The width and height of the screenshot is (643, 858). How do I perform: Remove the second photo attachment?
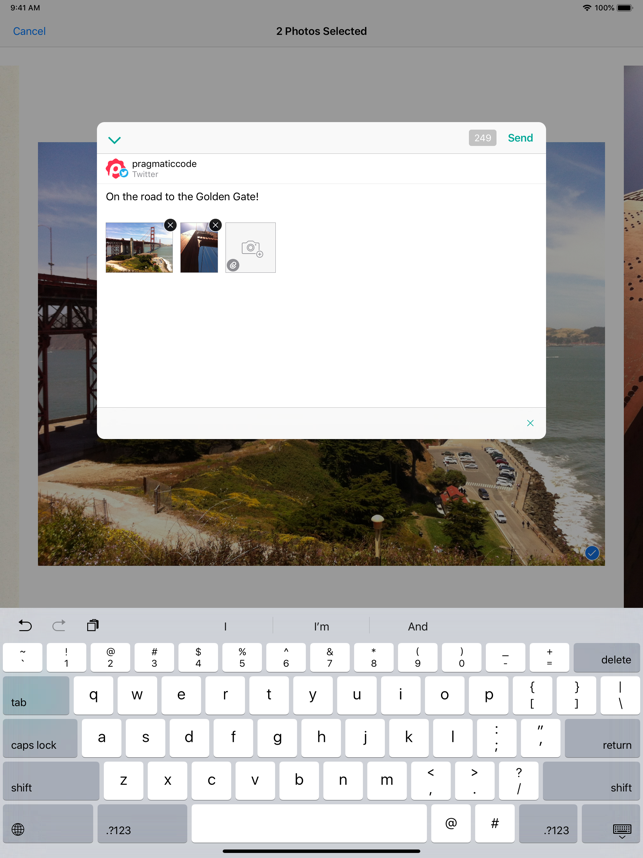[215, 225]
